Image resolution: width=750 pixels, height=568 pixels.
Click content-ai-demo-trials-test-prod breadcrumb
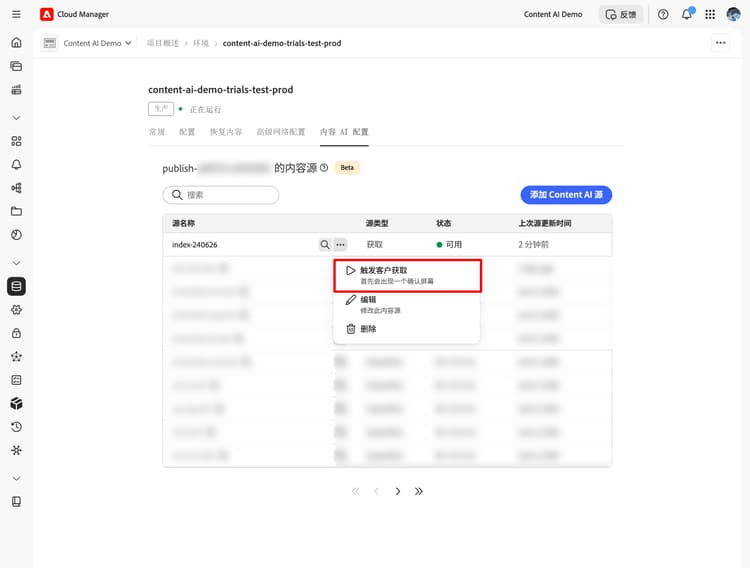282,43
